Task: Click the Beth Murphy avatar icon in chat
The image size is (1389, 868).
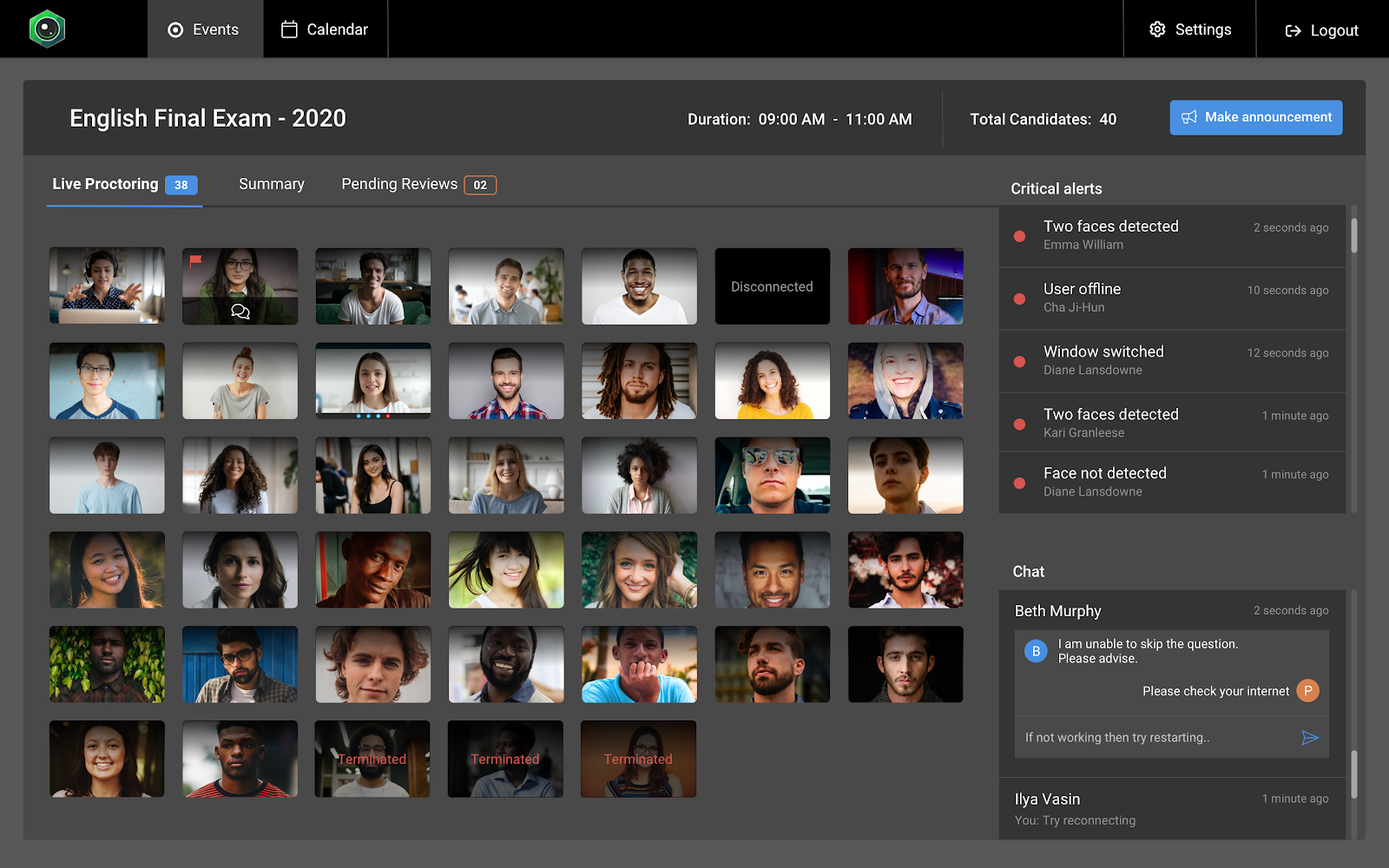Action: 1036,651
